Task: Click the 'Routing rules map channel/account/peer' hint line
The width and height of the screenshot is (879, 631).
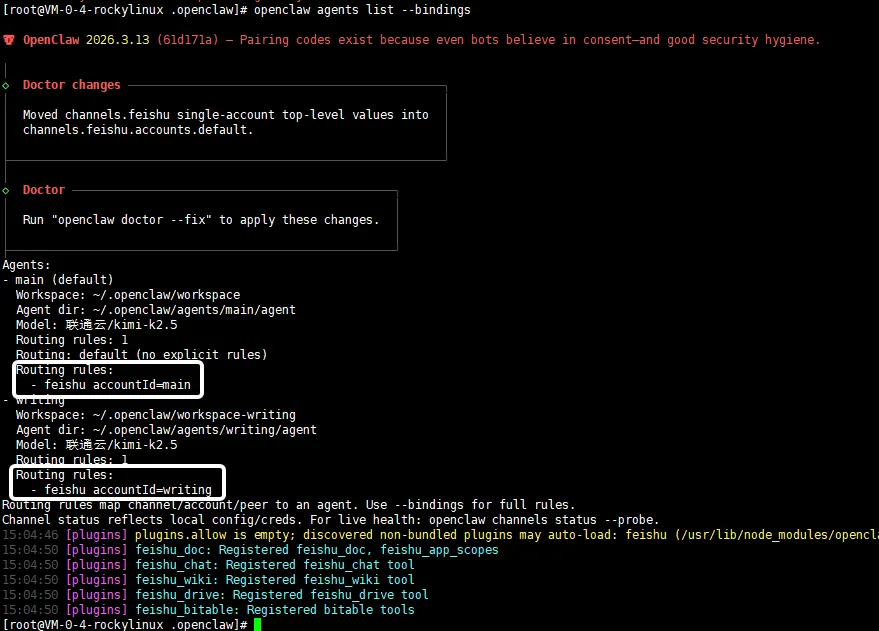Action: [x=289, y=505]
